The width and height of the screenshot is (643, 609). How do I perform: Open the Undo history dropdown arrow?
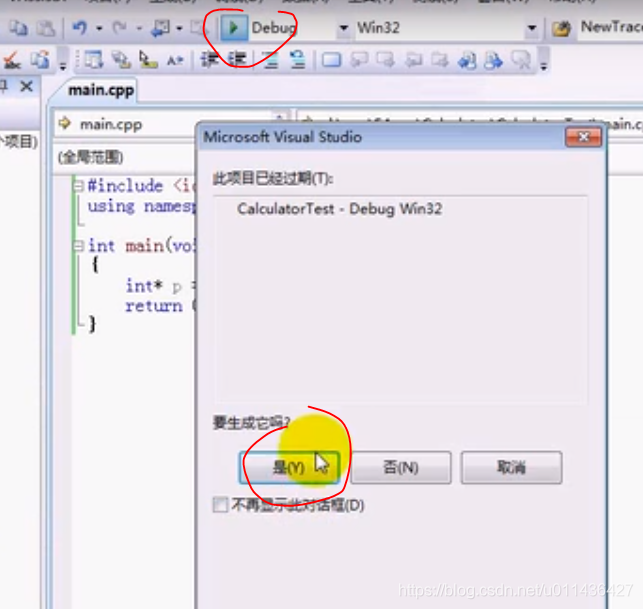pyautogui.click(x=99, y=28)
